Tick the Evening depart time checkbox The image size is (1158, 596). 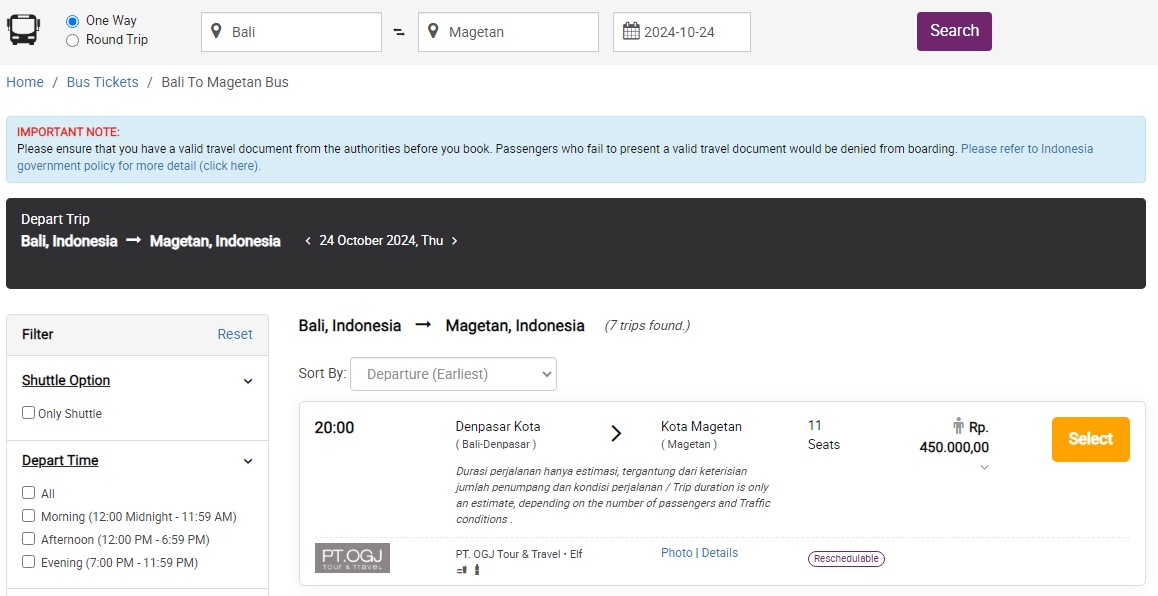point(29,561)
